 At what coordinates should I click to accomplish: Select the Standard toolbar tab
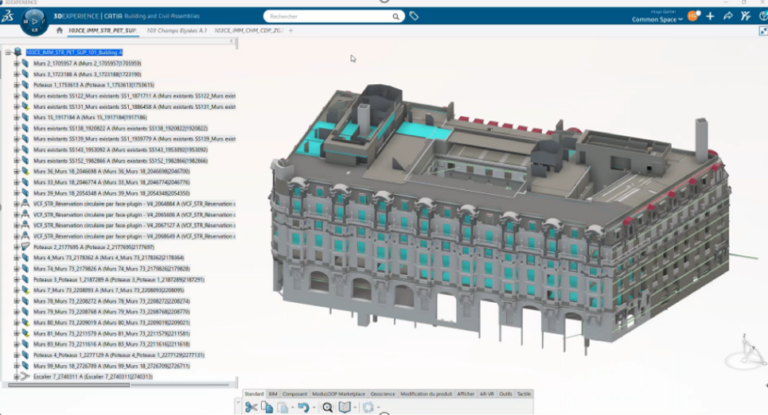(254, 394)
